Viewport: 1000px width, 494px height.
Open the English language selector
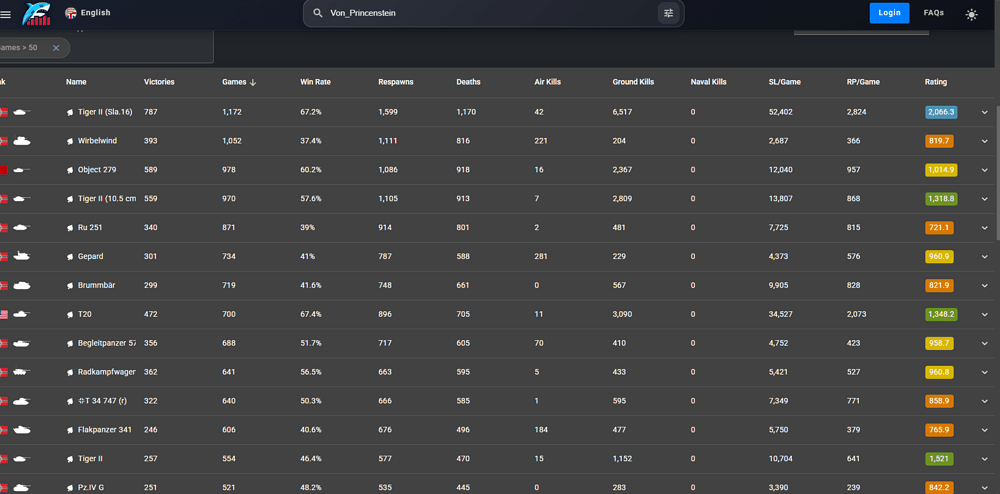88,13
